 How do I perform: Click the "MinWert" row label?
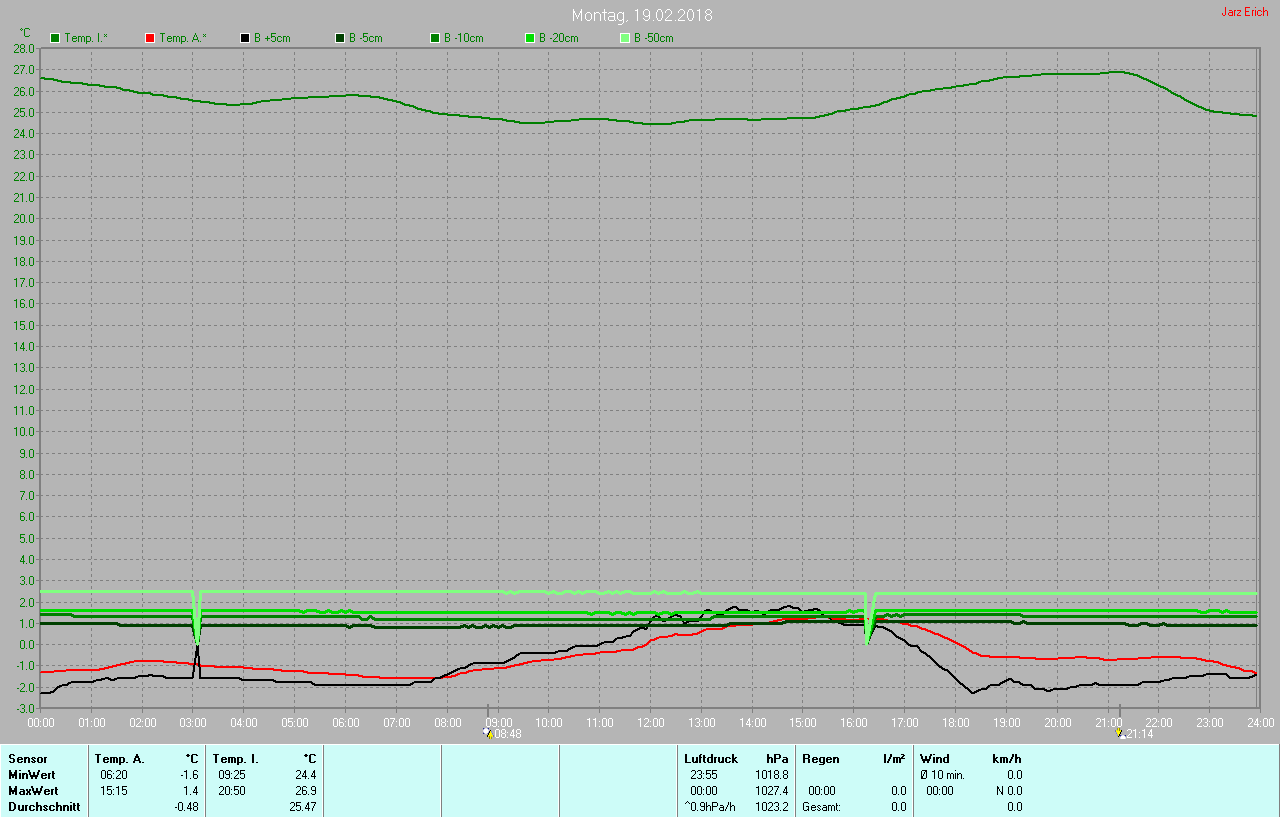click(31, 775)
